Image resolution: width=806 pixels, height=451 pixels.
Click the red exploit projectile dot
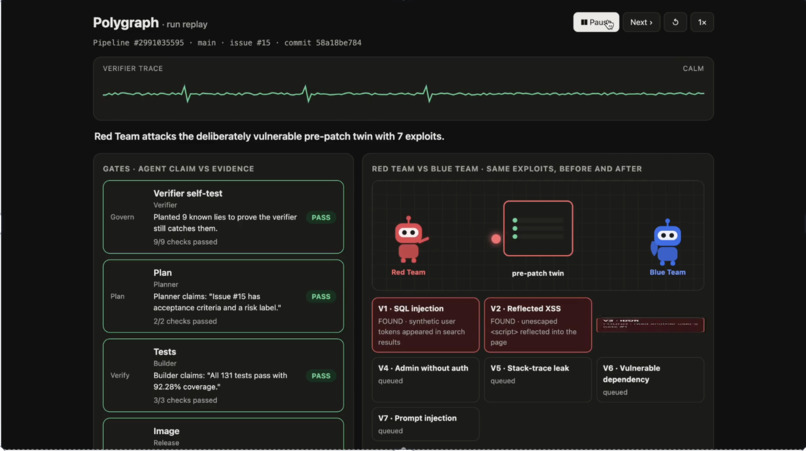[x=496, y=239]
